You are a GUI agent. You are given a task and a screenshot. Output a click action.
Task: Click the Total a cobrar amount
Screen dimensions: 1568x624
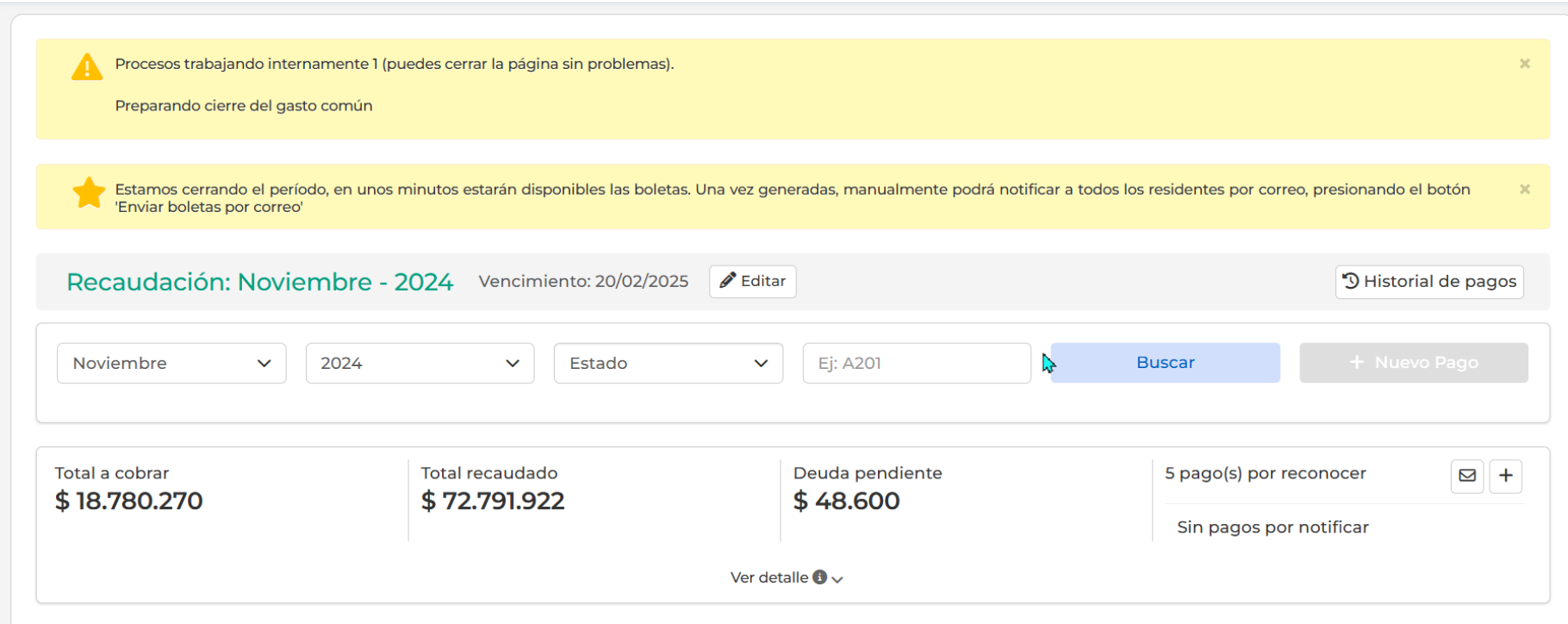[x=129, y=501]
